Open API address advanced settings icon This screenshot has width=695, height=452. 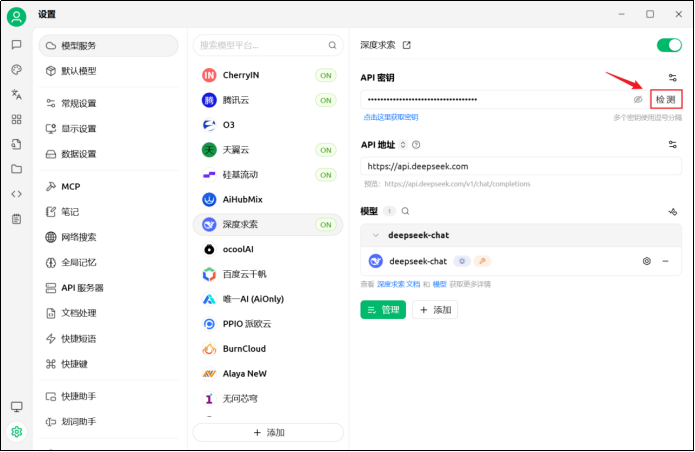tap(672, 144)
